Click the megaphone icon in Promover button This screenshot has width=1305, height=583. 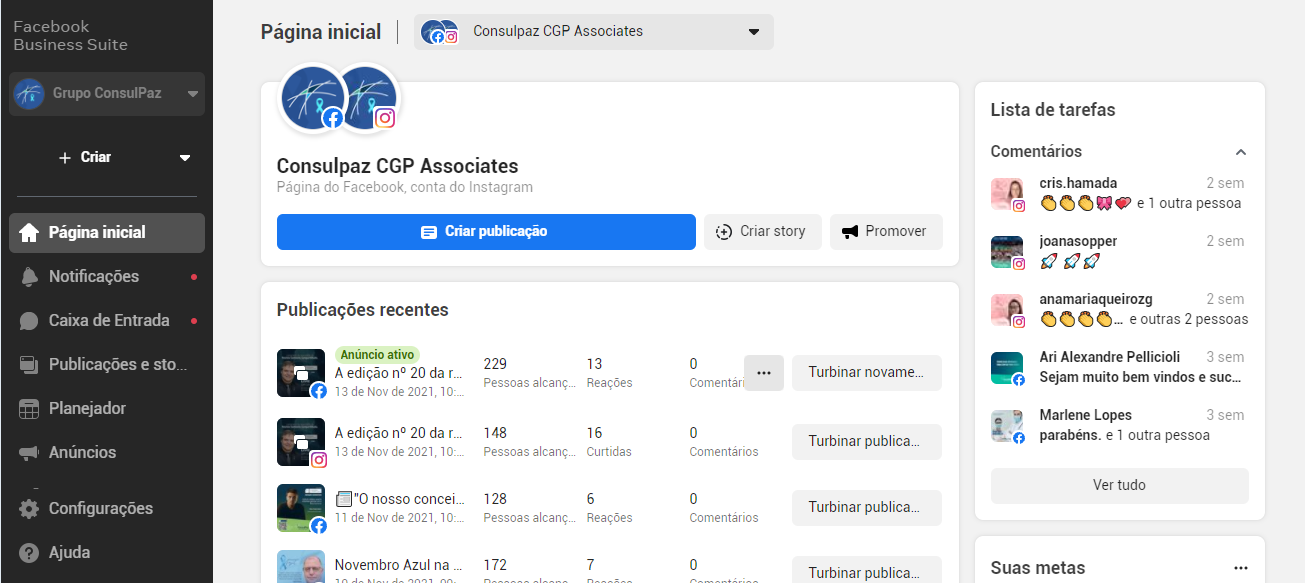coord(850,232)
